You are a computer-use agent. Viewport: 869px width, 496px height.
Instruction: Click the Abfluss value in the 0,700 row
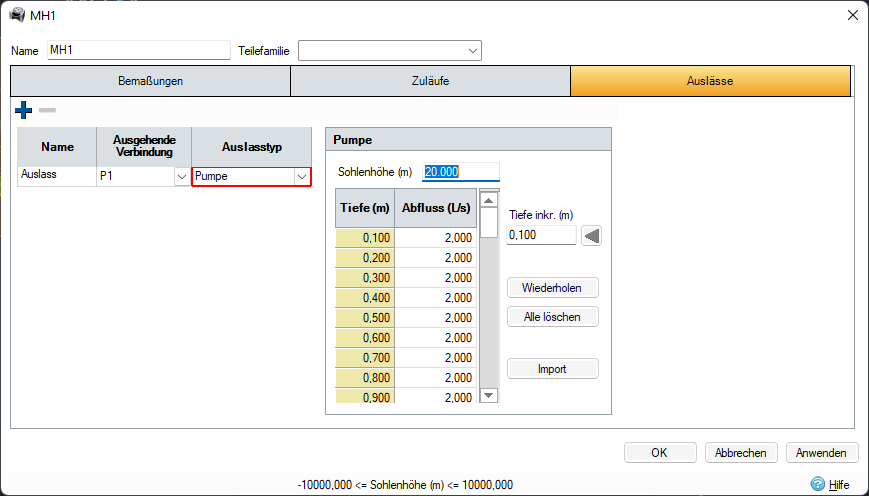click(x=436, y=357)
